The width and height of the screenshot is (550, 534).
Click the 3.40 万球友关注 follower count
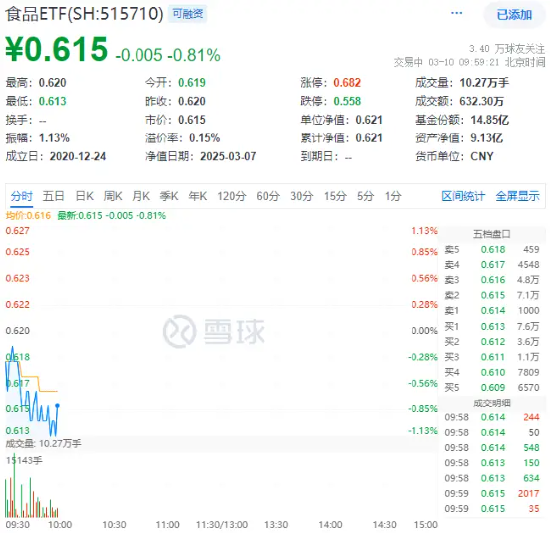point(507,48)
